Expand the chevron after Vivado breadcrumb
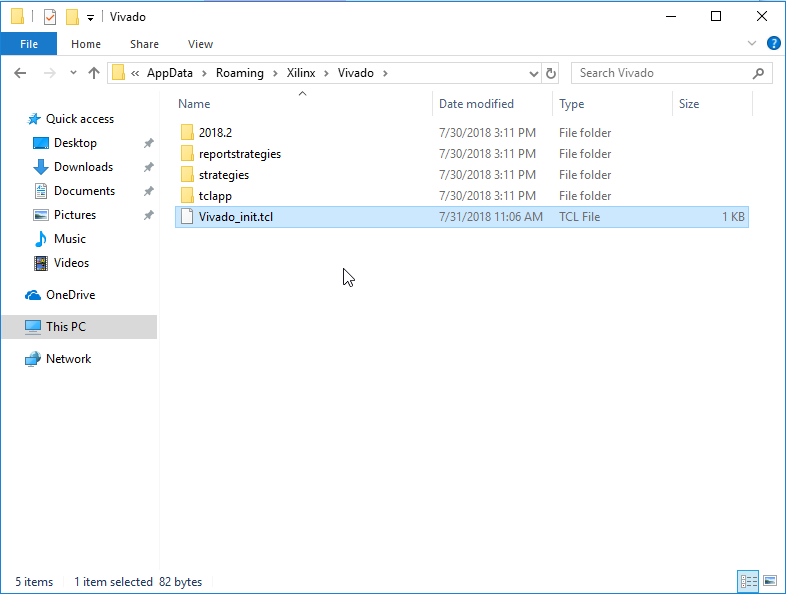Viewport: 786px width, 594px height. point(385,73)
